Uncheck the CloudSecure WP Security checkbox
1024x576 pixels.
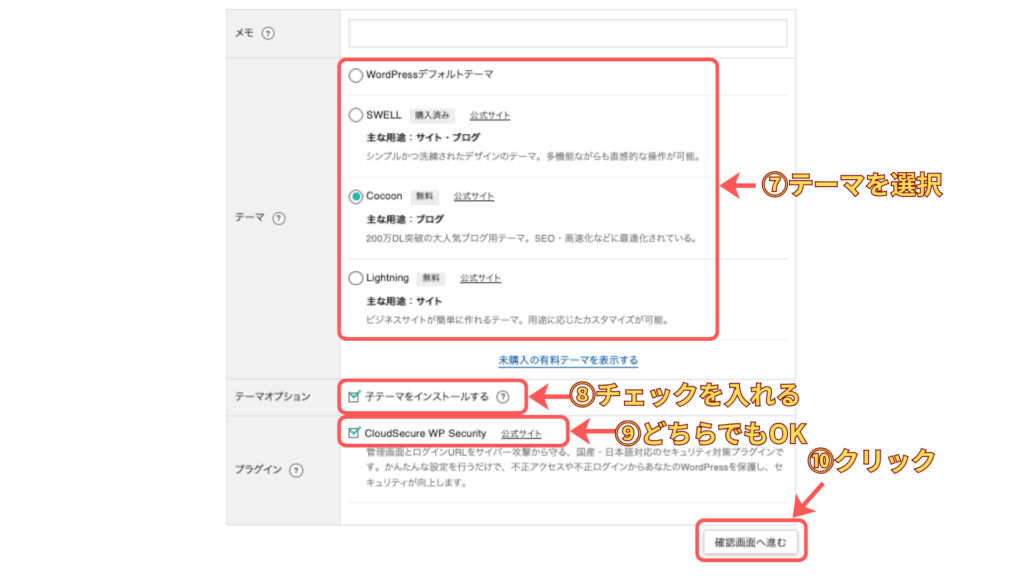tap(354, 434)
